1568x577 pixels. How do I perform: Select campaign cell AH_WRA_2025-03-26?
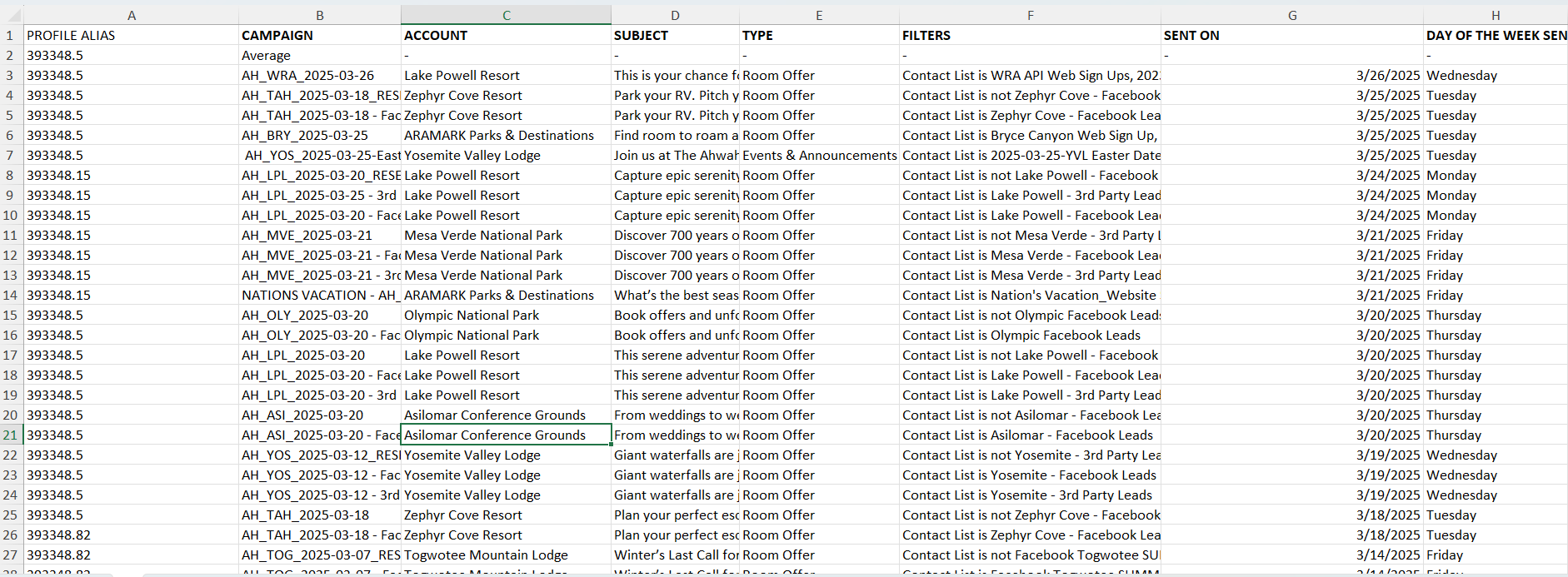320,75
